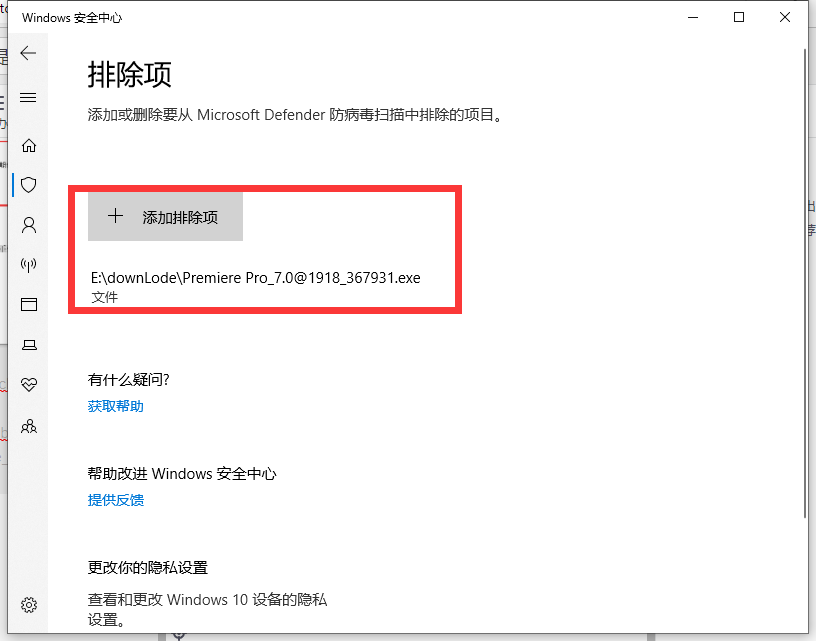Click the 更改你的隐私设置 heading

coord(147,567)
